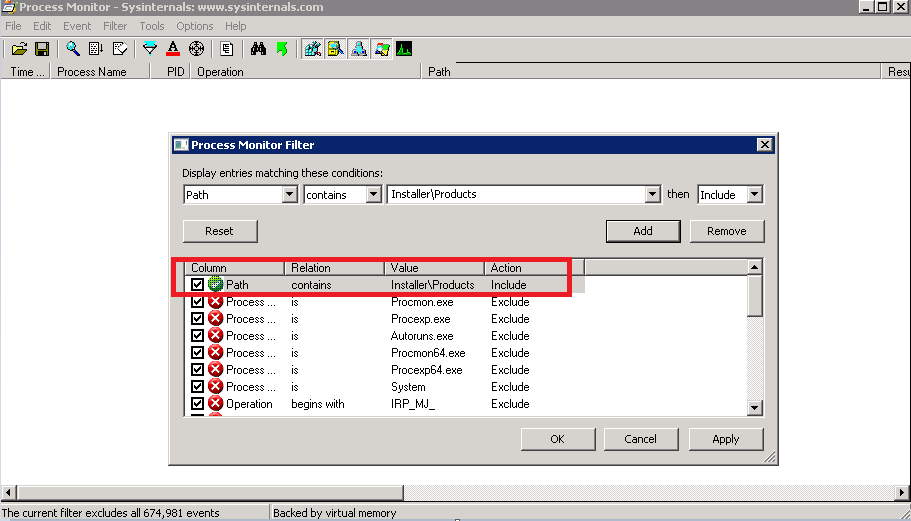The height and width of the screenshot is (521, 911).
Task: Click the filter list scroll down arrow
Action: tap(754, 408)
